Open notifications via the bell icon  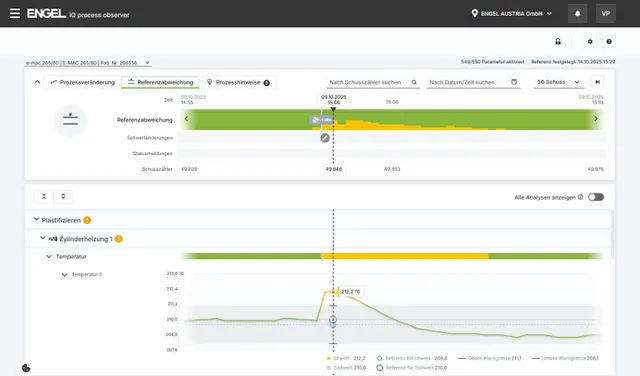click(x=577, y=13)
